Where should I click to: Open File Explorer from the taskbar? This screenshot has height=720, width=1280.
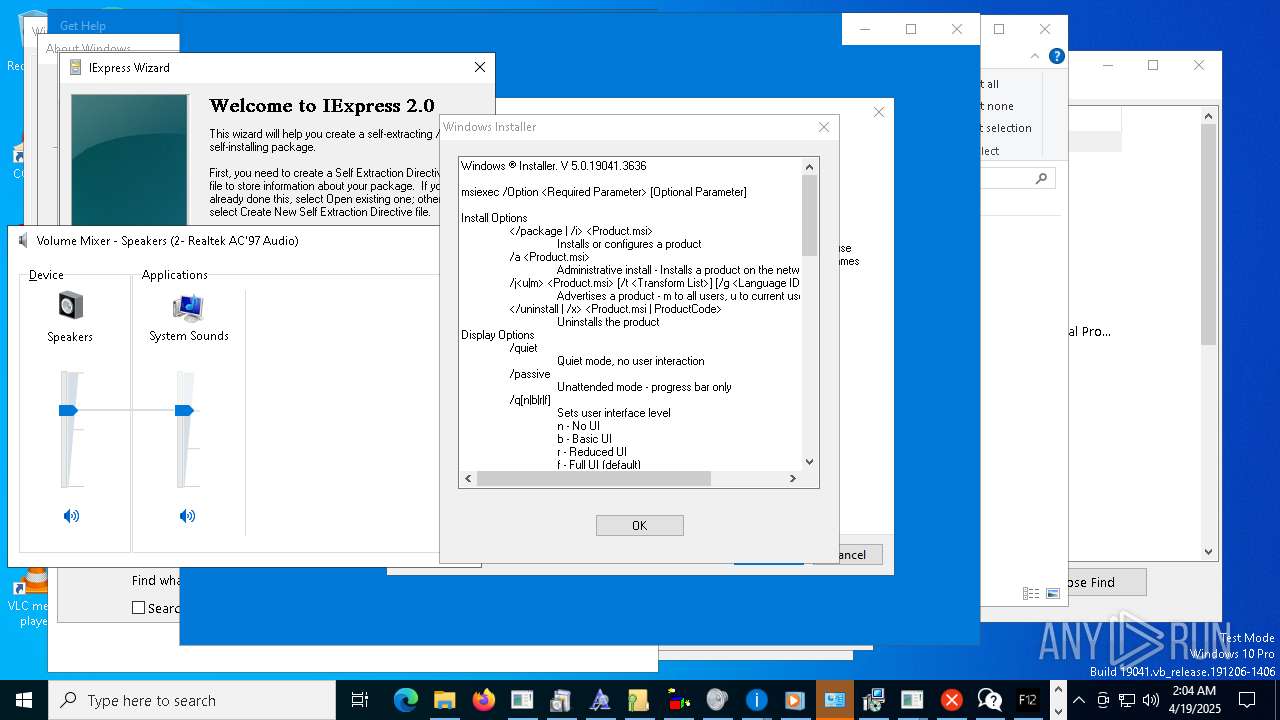coord(444,700)
